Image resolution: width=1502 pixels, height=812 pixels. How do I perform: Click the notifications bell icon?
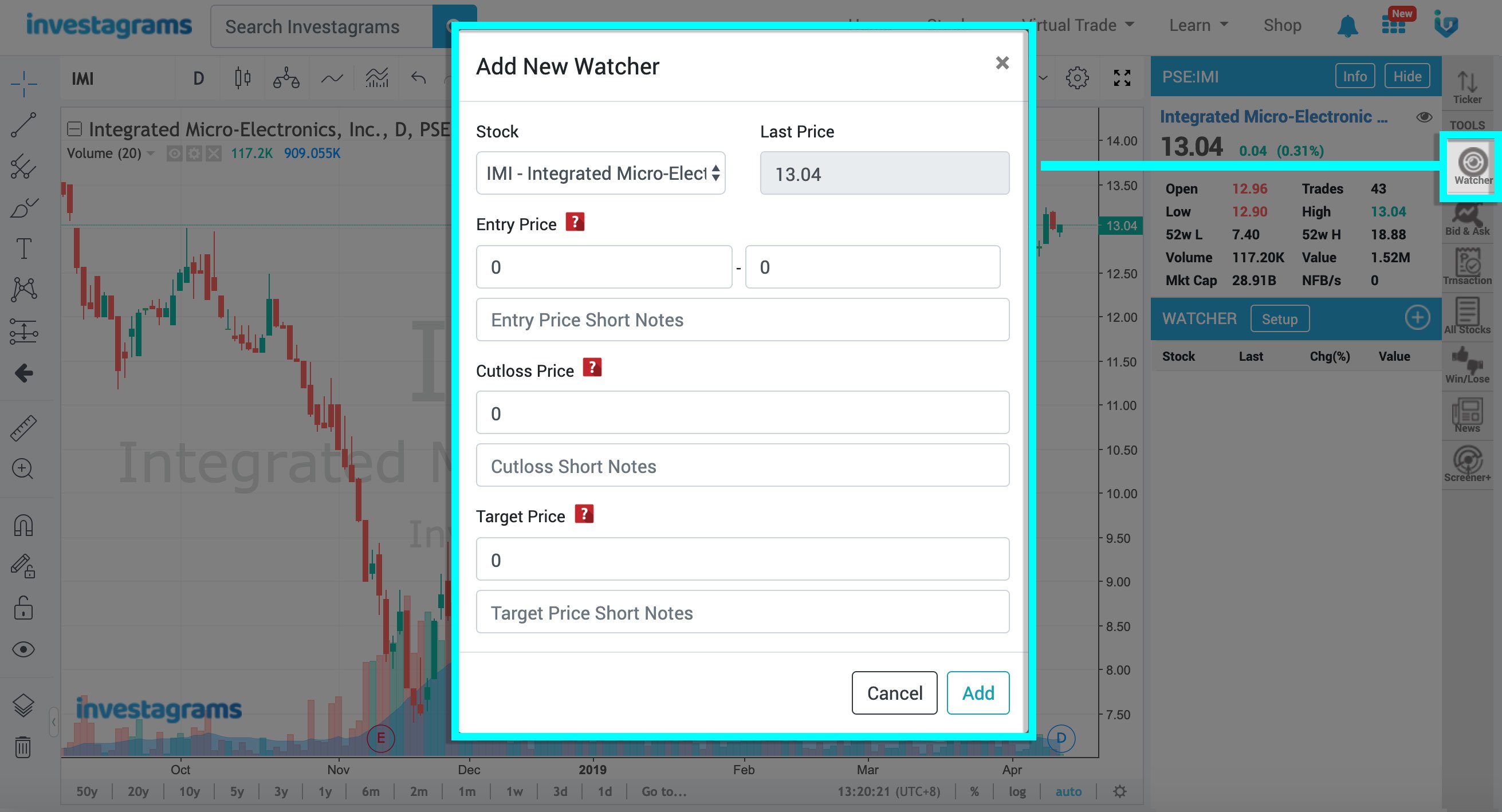click(1347, 26)
